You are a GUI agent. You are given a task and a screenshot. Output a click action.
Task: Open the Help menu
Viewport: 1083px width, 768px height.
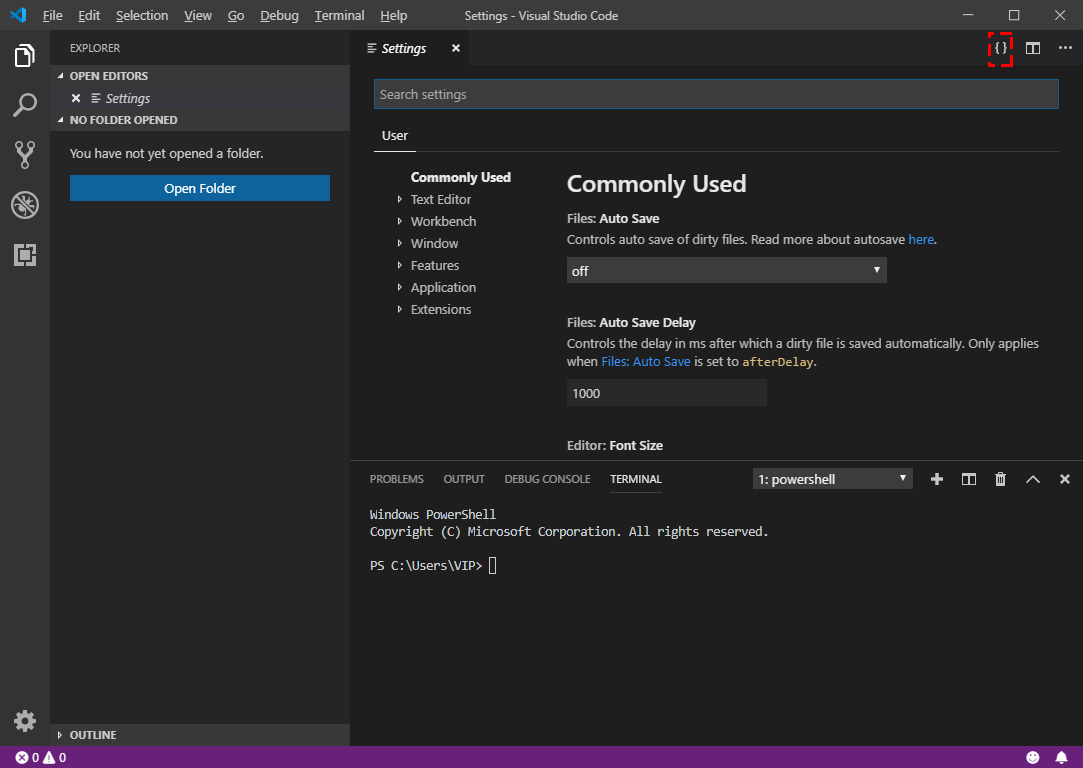point(394,15)
